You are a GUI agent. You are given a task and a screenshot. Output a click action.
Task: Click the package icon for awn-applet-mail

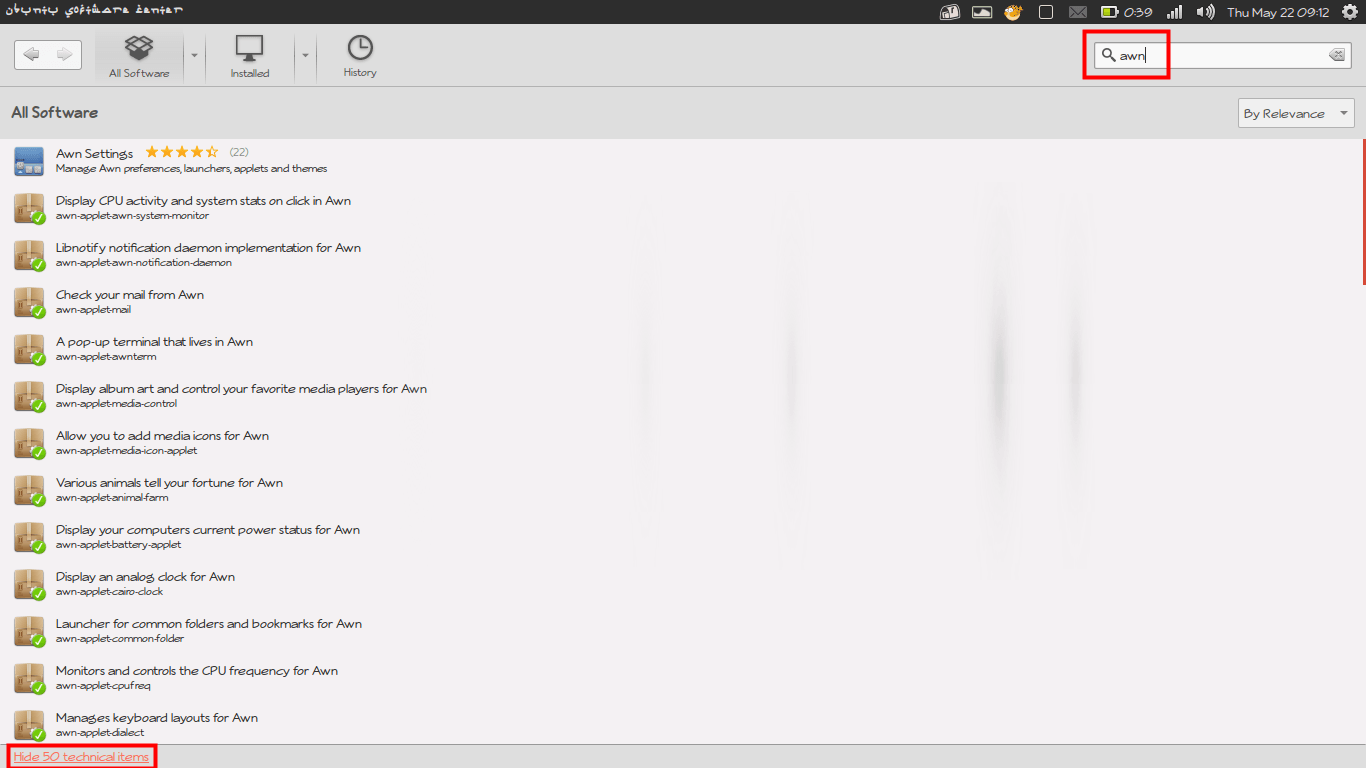[29, 302]
